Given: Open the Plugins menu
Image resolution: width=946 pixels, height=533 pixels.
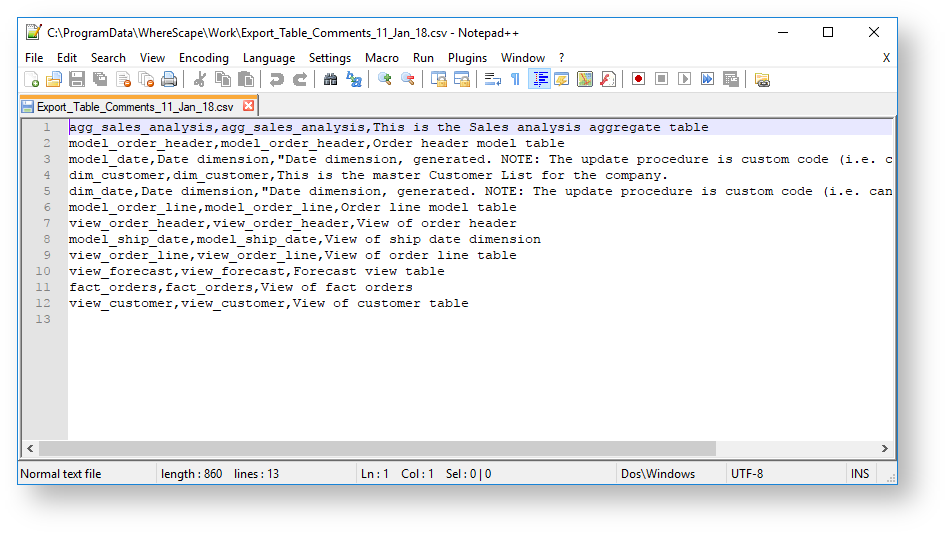Looking at the screenshot, I should [x=468, y=58].
